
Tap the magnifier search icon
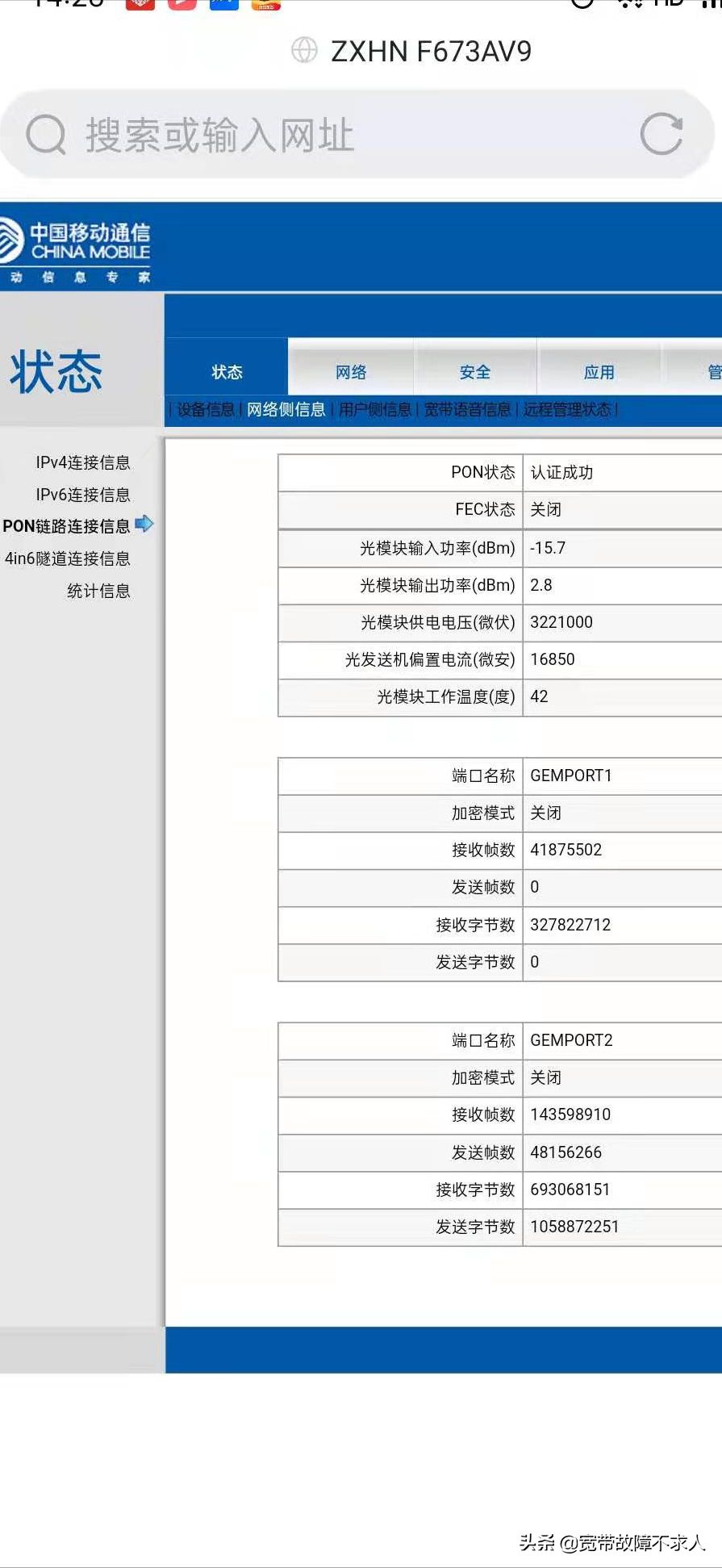[45, 135]
